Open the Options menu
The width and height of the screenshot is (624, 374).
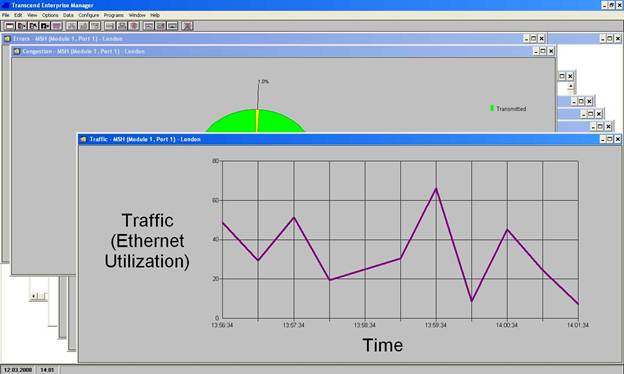tap(50, 15)
